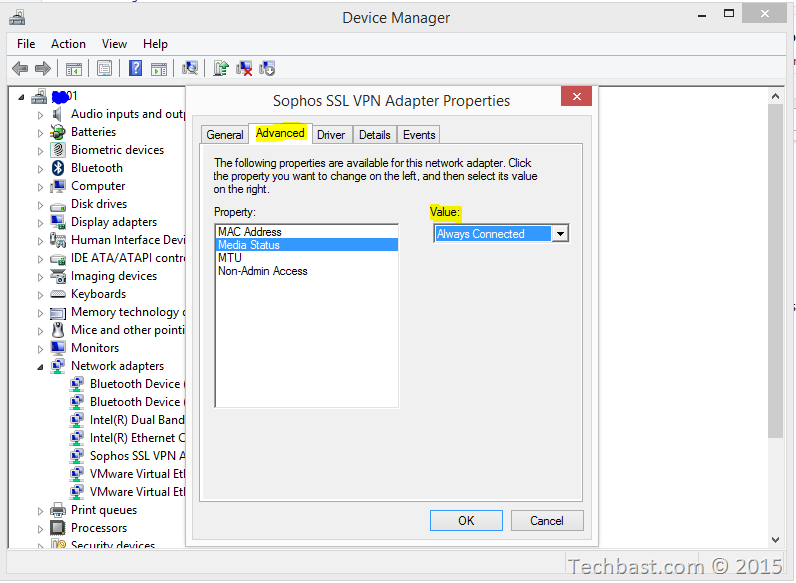This screenshot has width=796, height=583.
Task: Click the Processors chip icon
Action: [58, 528]
